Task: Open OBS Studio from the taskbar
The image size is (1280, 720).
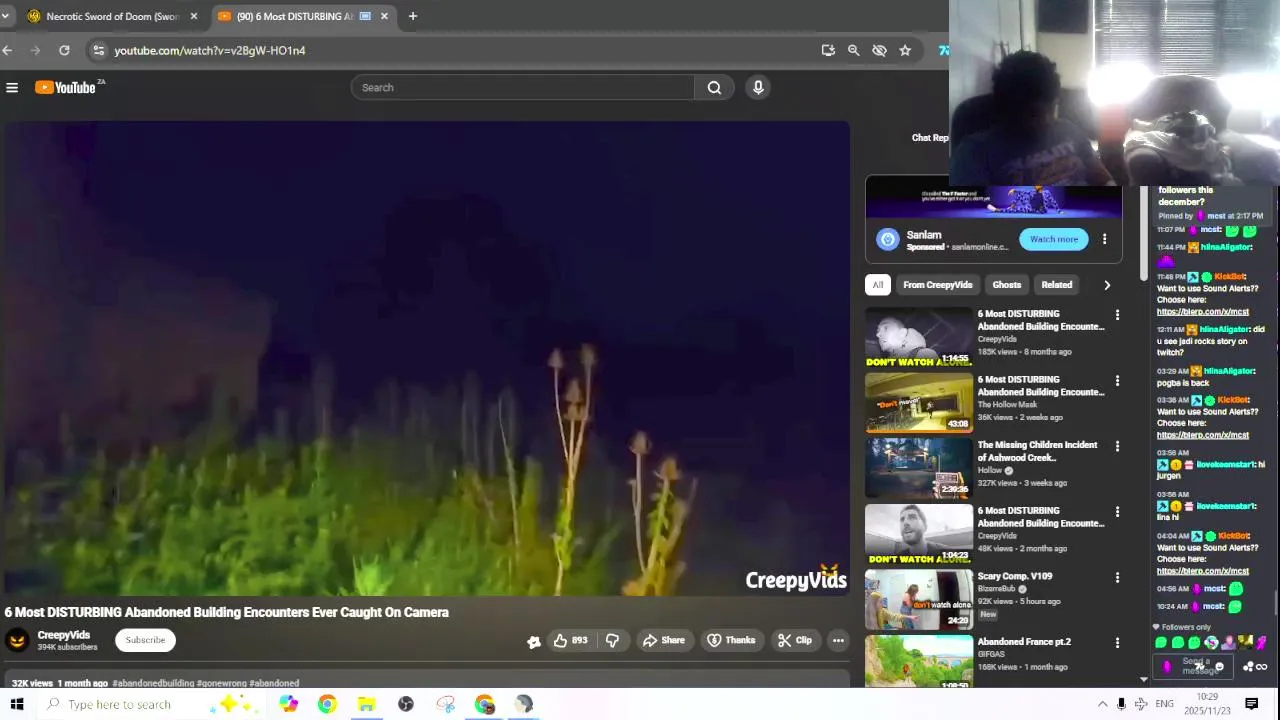Action: point(406,704)
